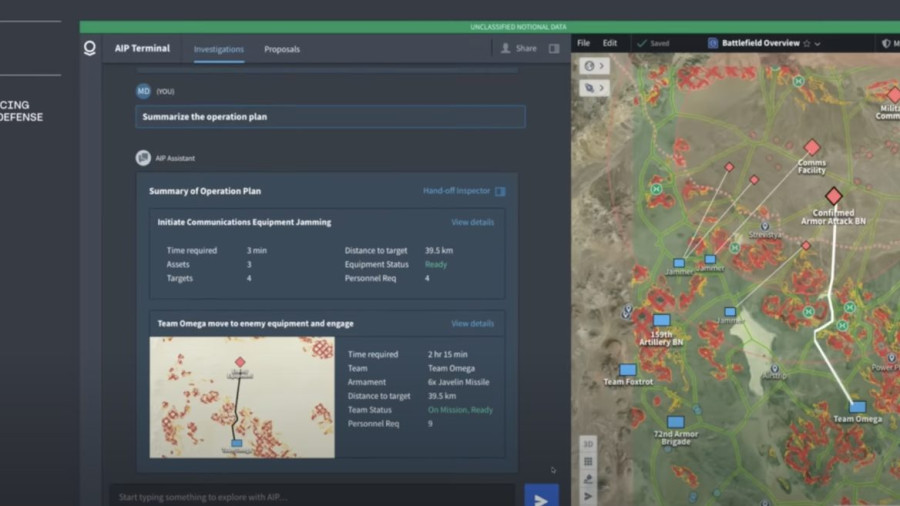The height and width of the screenshot is (506, 900).
Task: Toggle 3D map view
Action: 588,444
